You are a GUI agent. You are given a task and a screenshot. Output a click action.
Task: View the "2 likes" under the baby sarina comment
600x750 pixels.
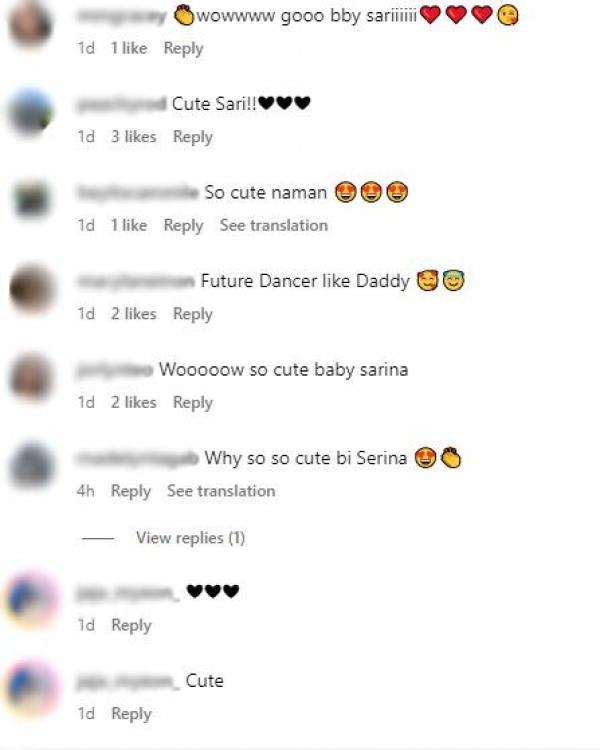pos(133,402)
